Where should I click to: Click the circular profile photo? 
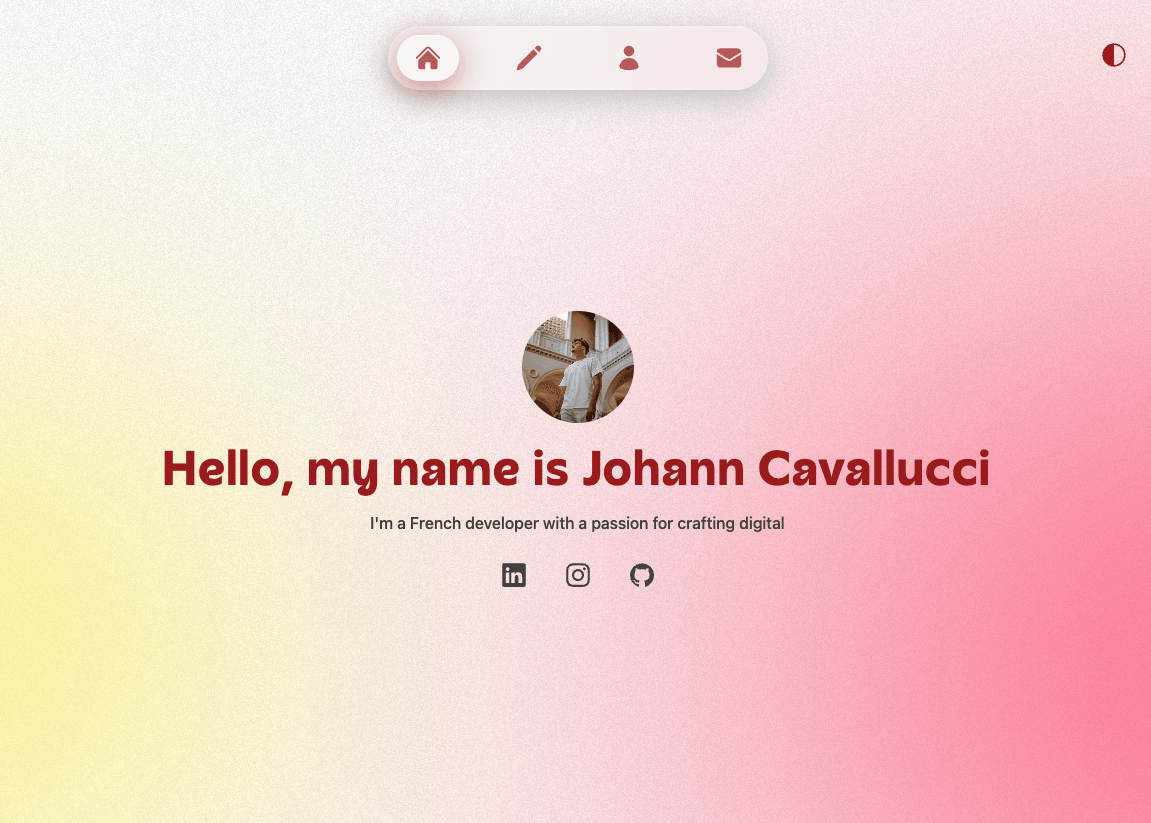coord(578,366)
